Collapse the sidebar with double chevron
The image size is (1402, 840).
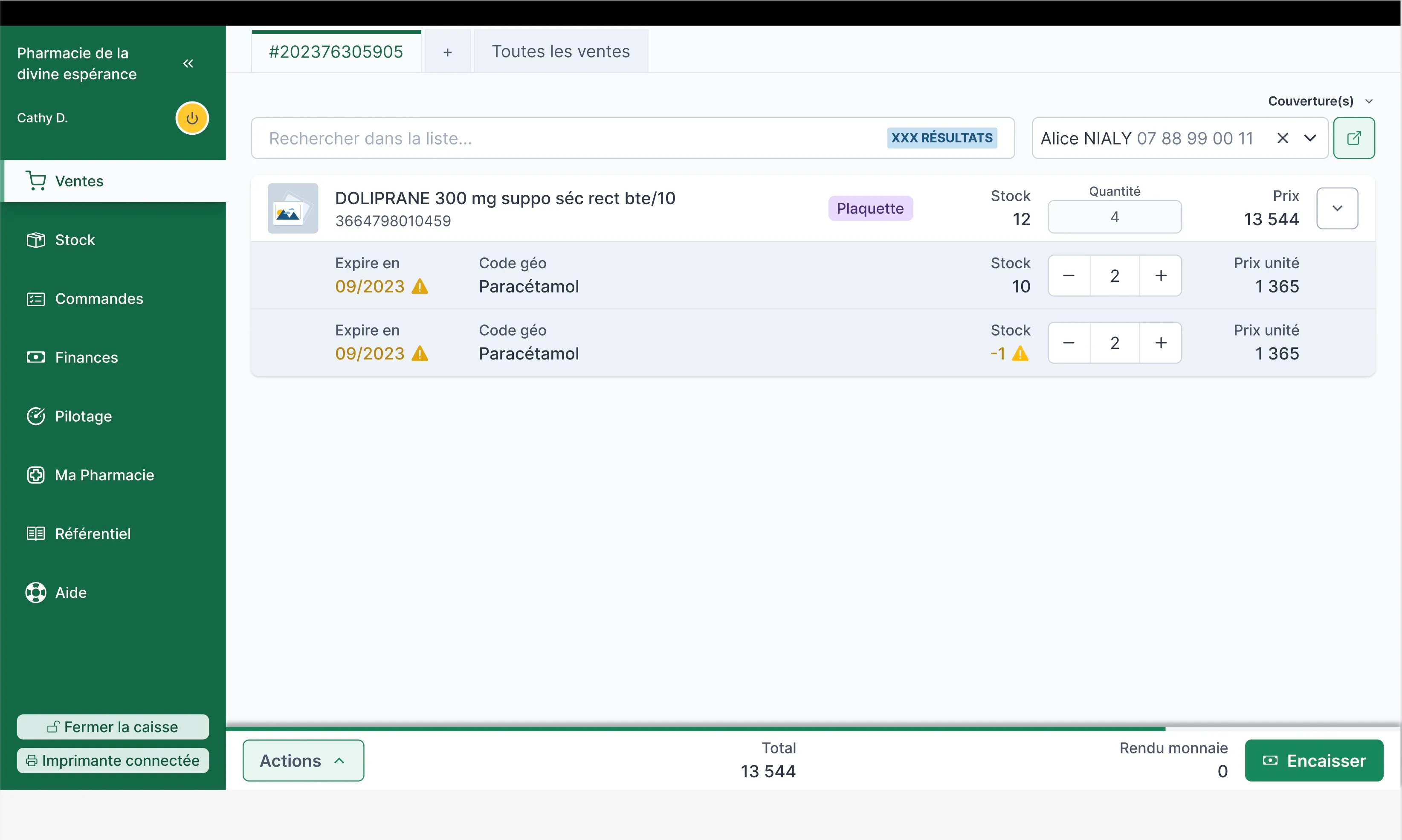tap(188, 64)
